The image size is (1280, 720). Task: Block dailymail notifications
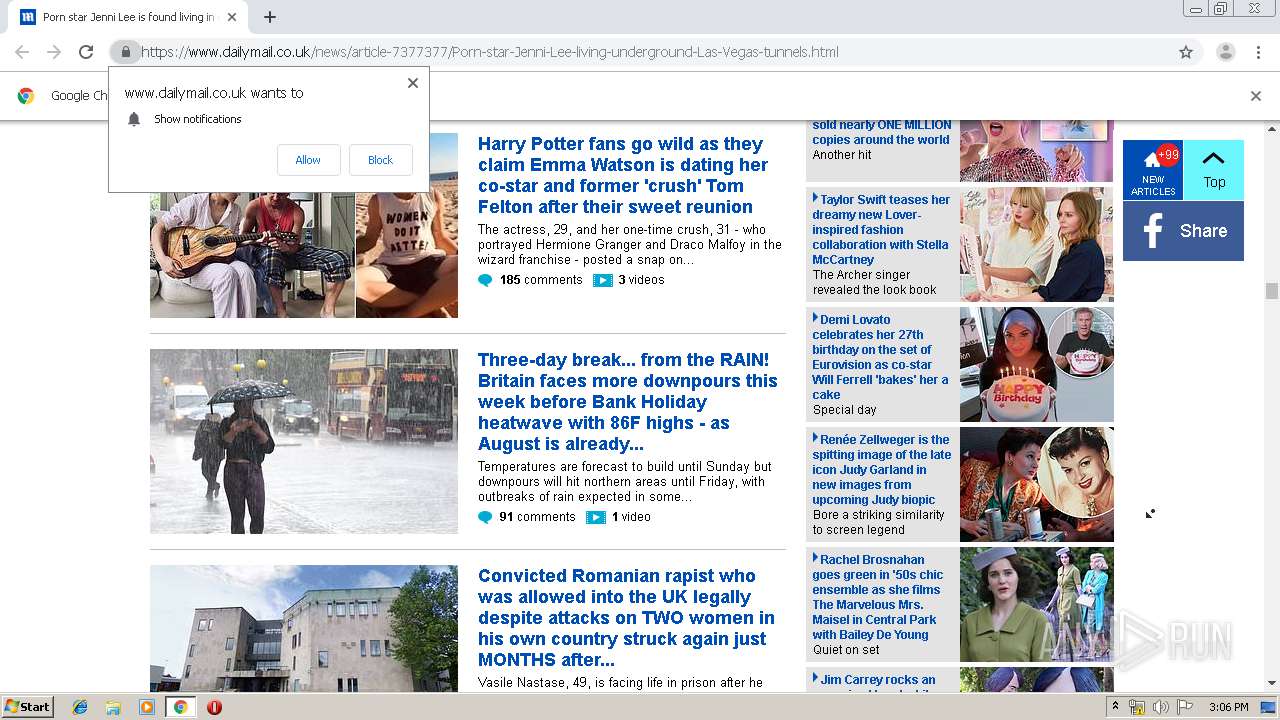pyautogui.click(x=380, y=160)
